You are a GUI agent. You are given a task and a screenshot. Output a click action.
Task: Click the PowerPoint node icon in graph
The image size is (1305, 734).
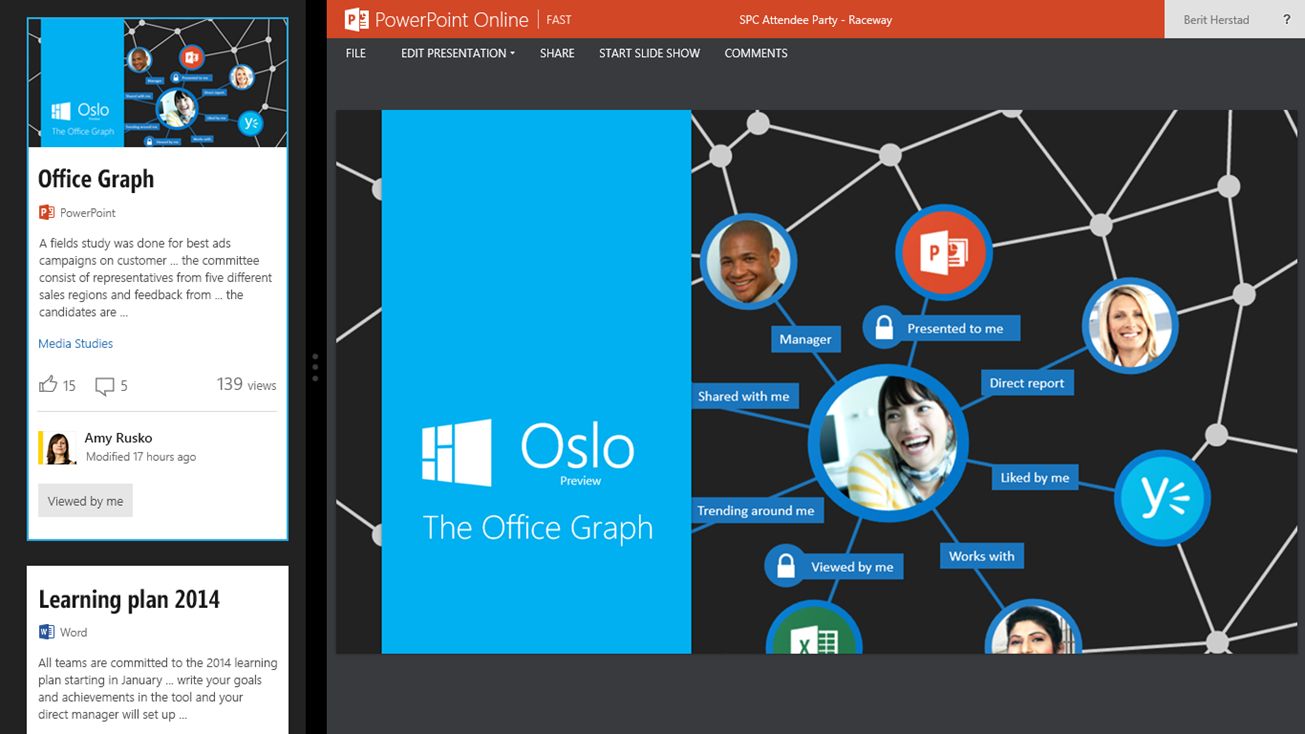[943, 253]
